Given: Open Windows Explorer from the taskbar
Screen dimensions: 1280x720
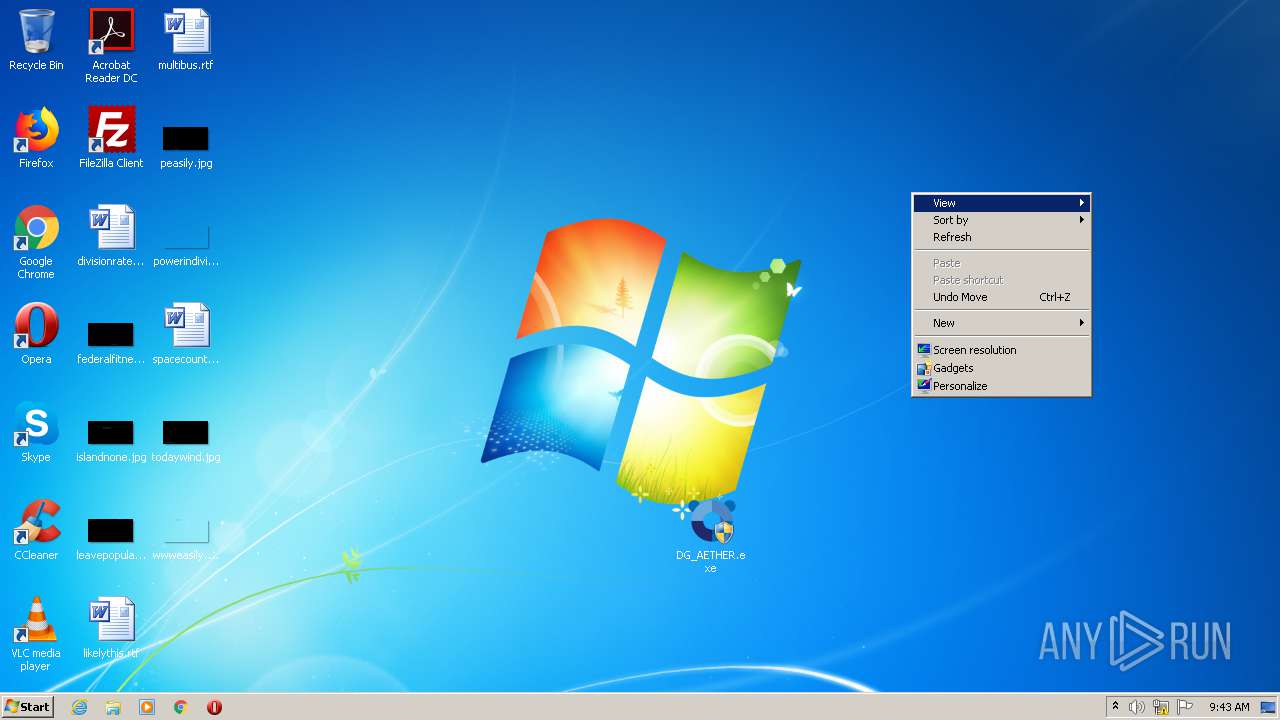Looking at the screenshot, I should pos(113,707).
